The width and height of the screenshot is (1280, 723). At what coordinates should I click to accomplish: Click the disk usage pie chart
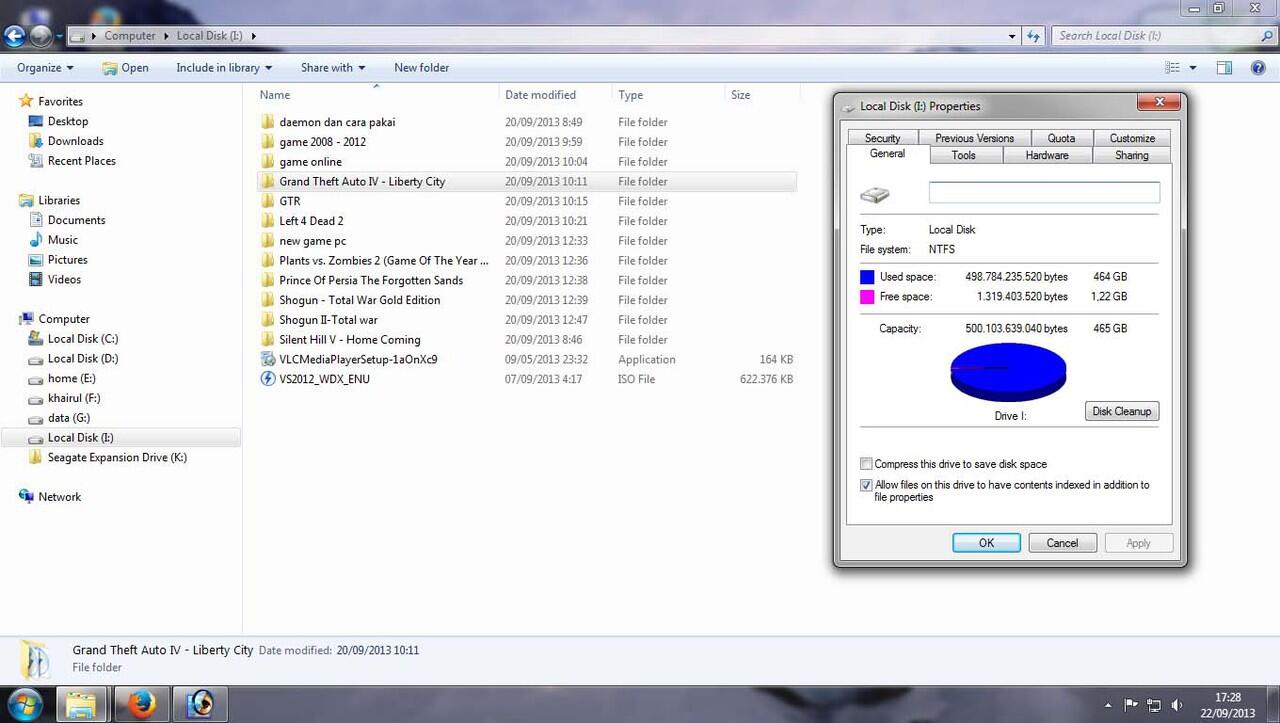1008,371
